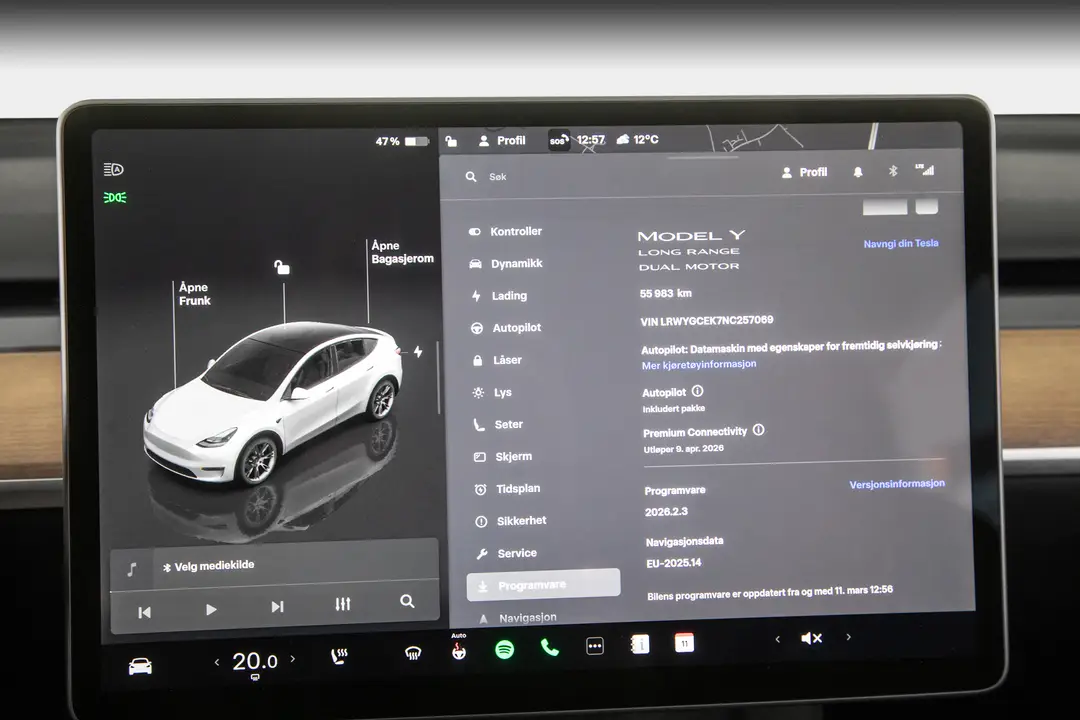This screenshot has width=1080, height=720.
Task: Launch the Spotify app
Action: pos(505,649)
